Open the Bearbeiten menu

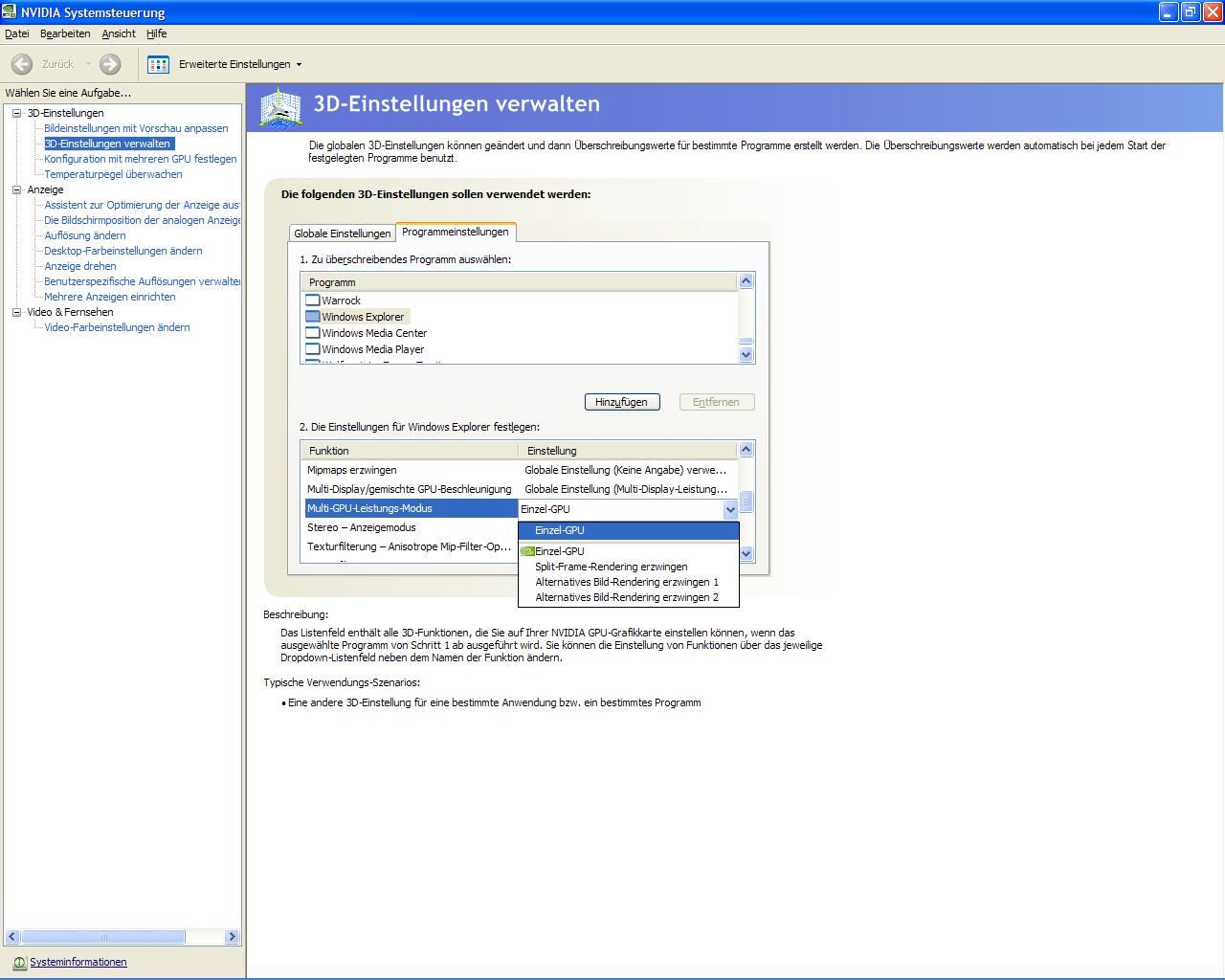pyautogui.click(x=65, y=33)
